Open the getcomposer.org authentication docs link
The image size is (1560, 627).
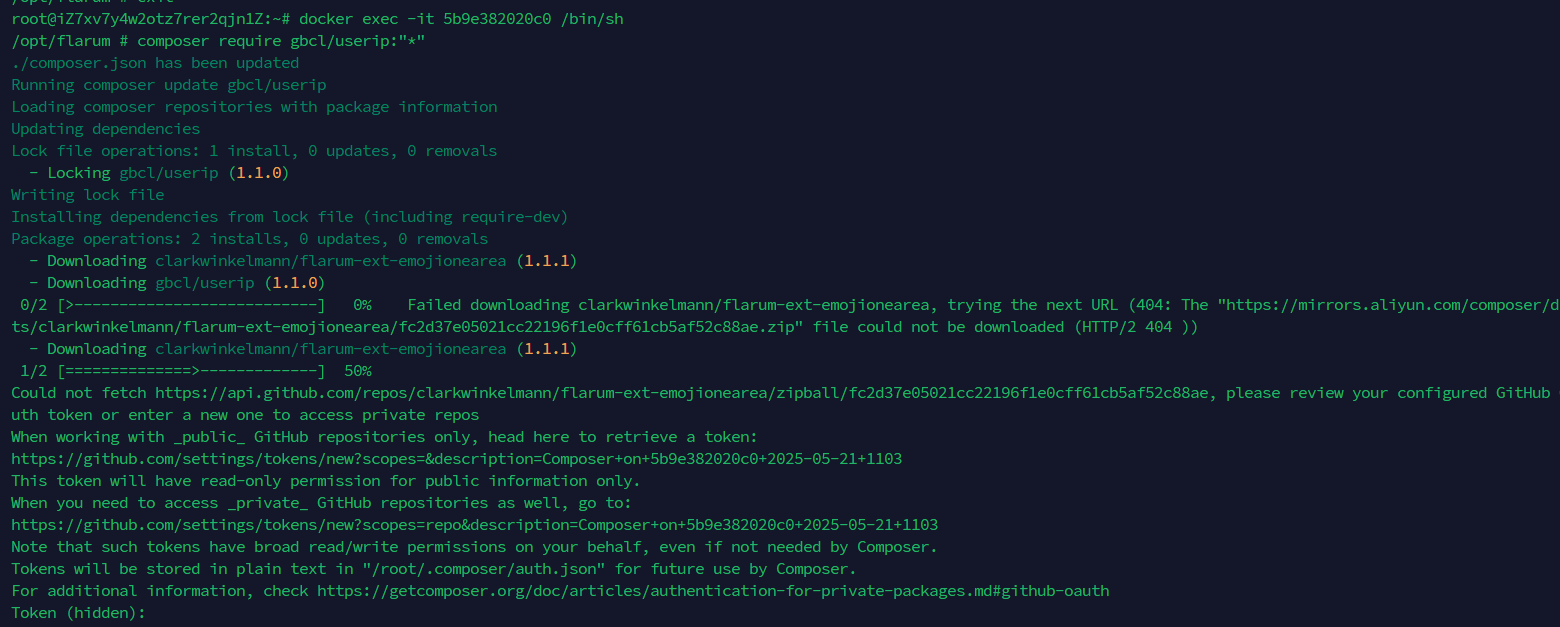click(713, 591)
